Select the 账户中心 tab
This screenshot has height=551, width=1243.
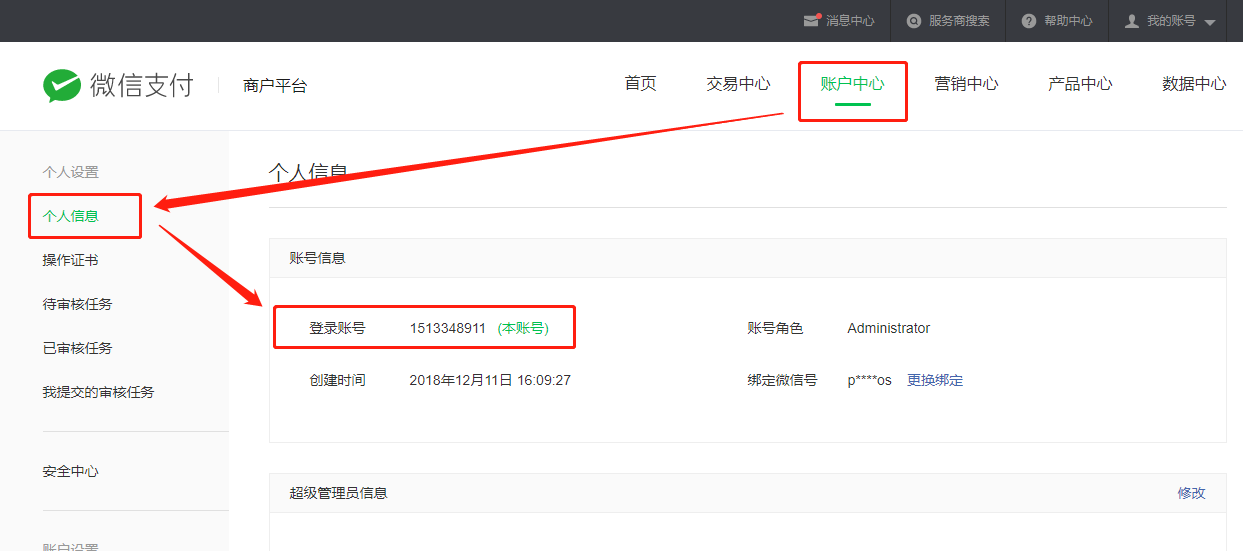(853, 84)
